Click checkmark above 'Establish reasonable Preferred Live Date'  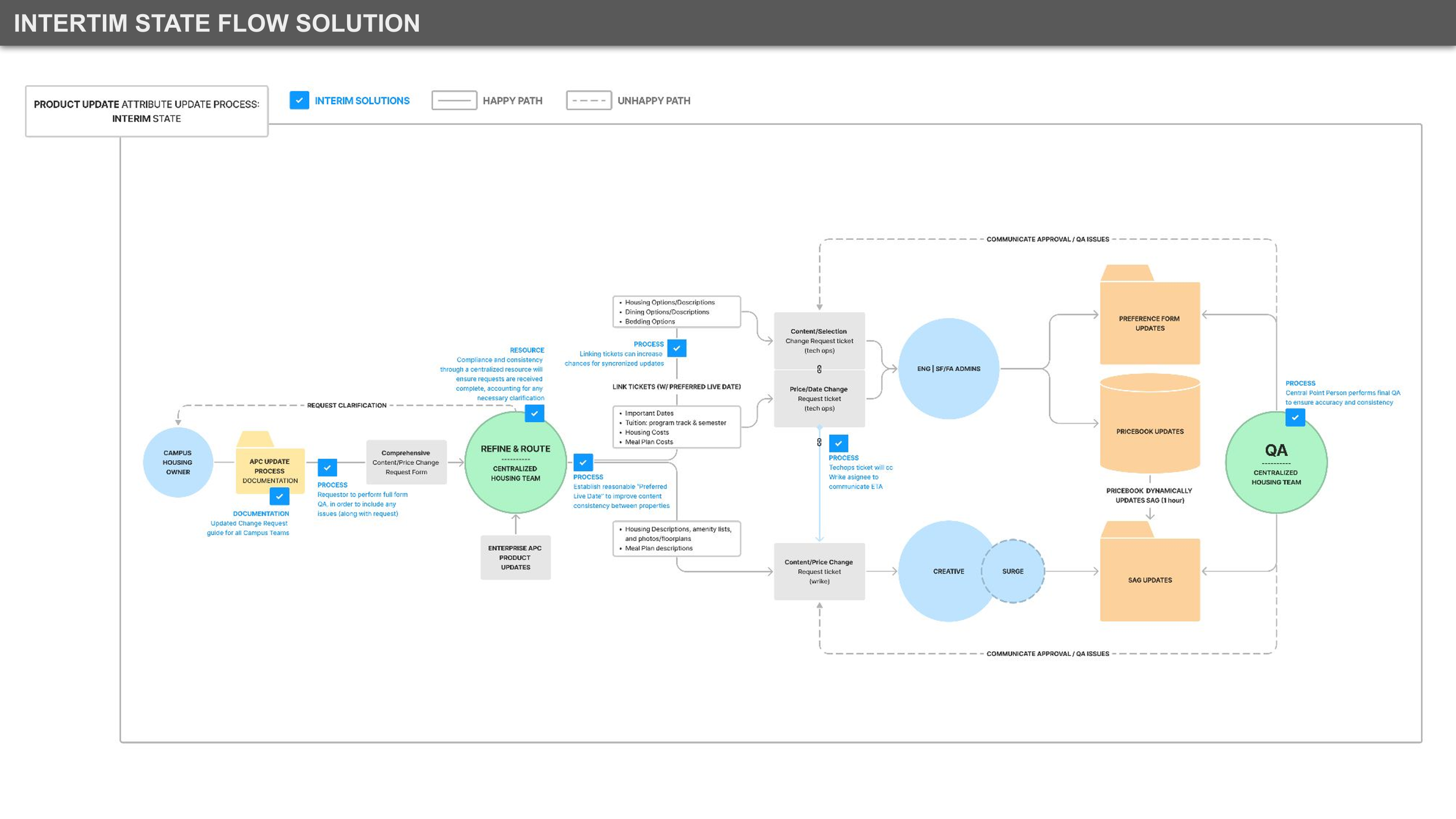[583, 463]
